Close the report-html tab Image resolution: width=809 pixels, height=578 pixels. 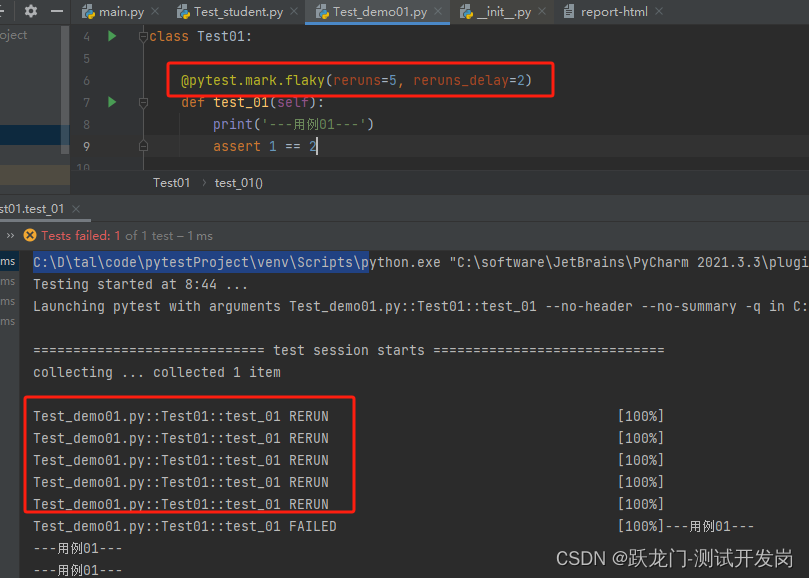(x=659, y=11)
